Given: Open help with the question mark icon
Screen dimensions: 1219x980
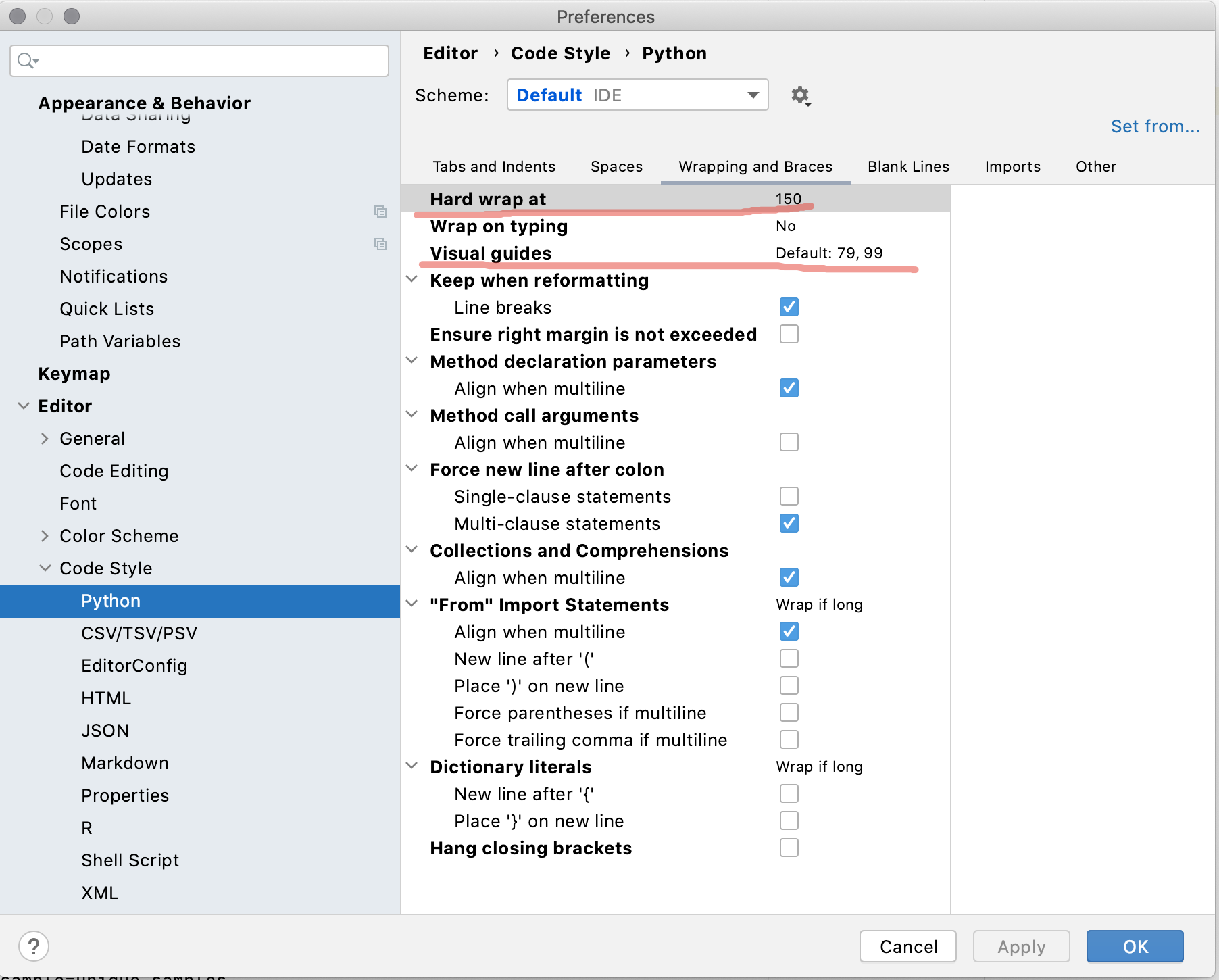Looking at the screenshot, I should point(34,946).
